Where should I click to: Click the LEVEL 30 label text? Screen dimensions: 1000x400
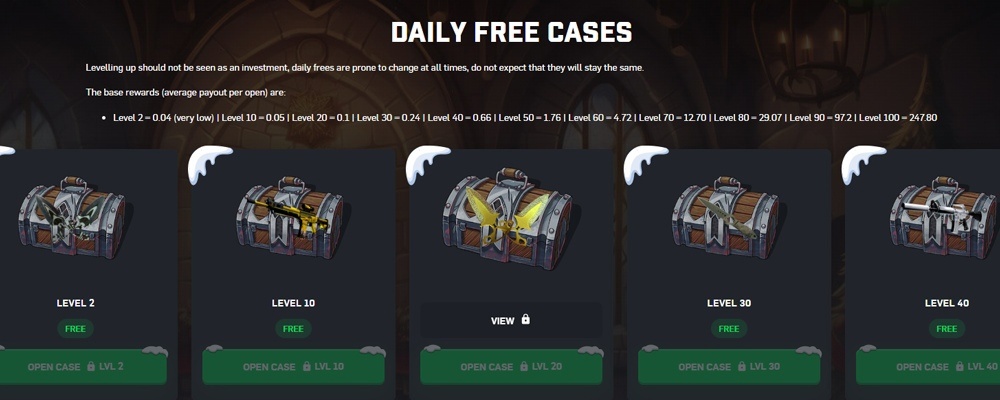point(729,303)
